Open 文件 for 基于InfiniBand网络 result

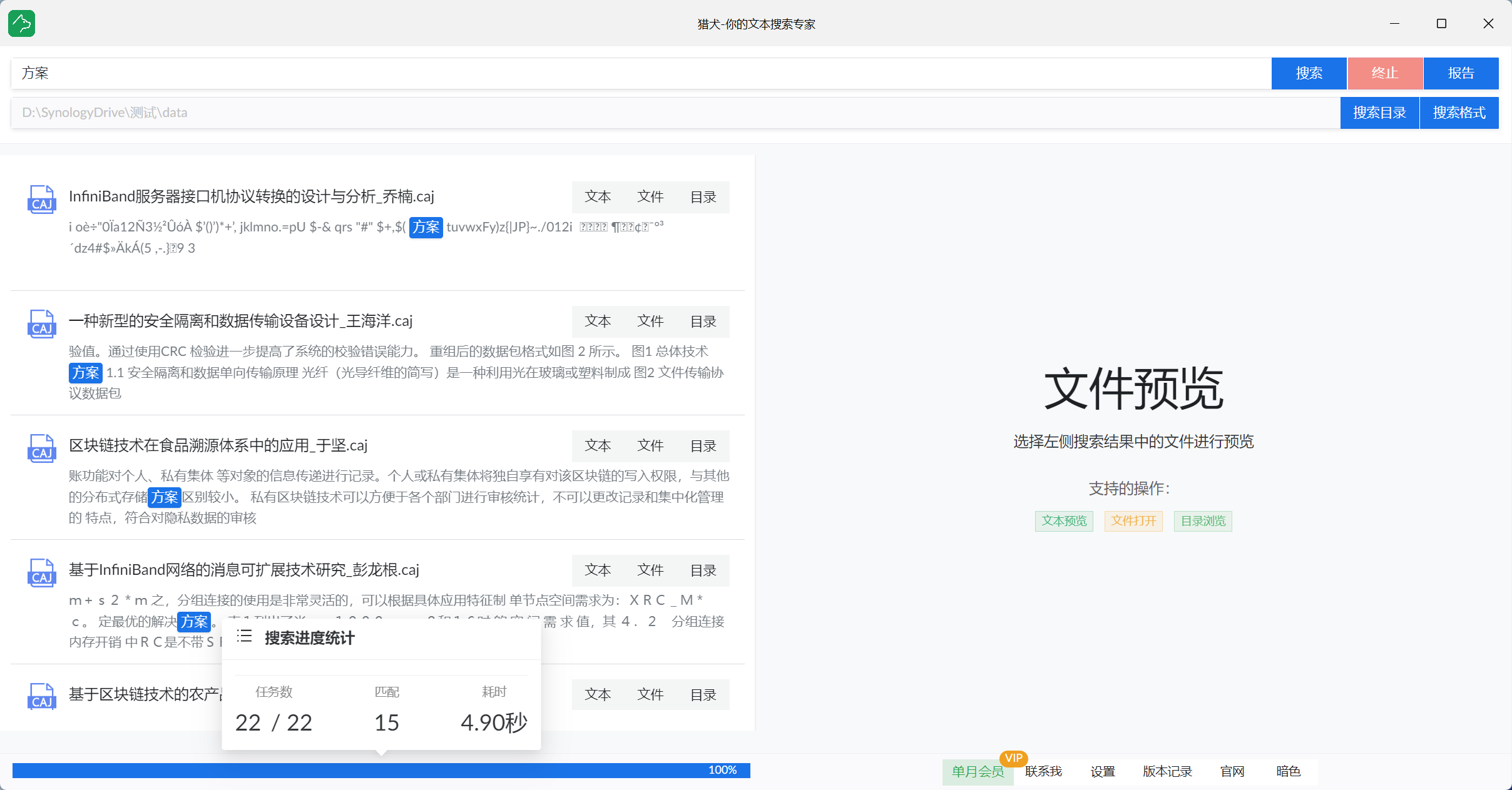(x=650, y=570)
